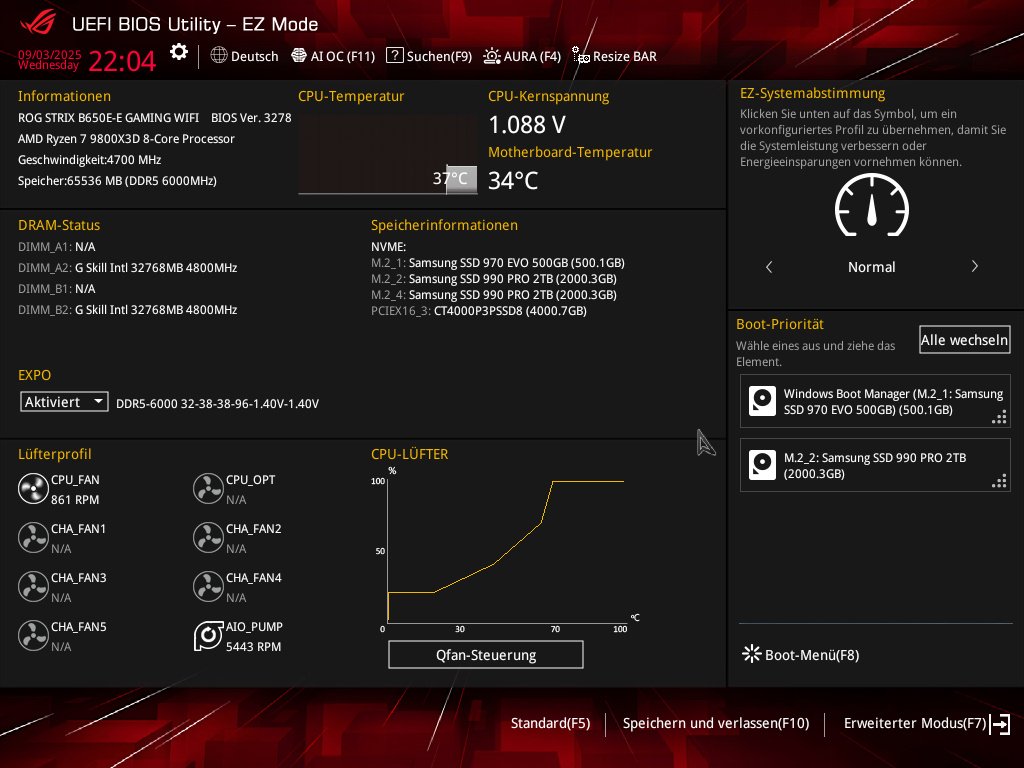Click the 861 RPM CPU fan speed

75,500
